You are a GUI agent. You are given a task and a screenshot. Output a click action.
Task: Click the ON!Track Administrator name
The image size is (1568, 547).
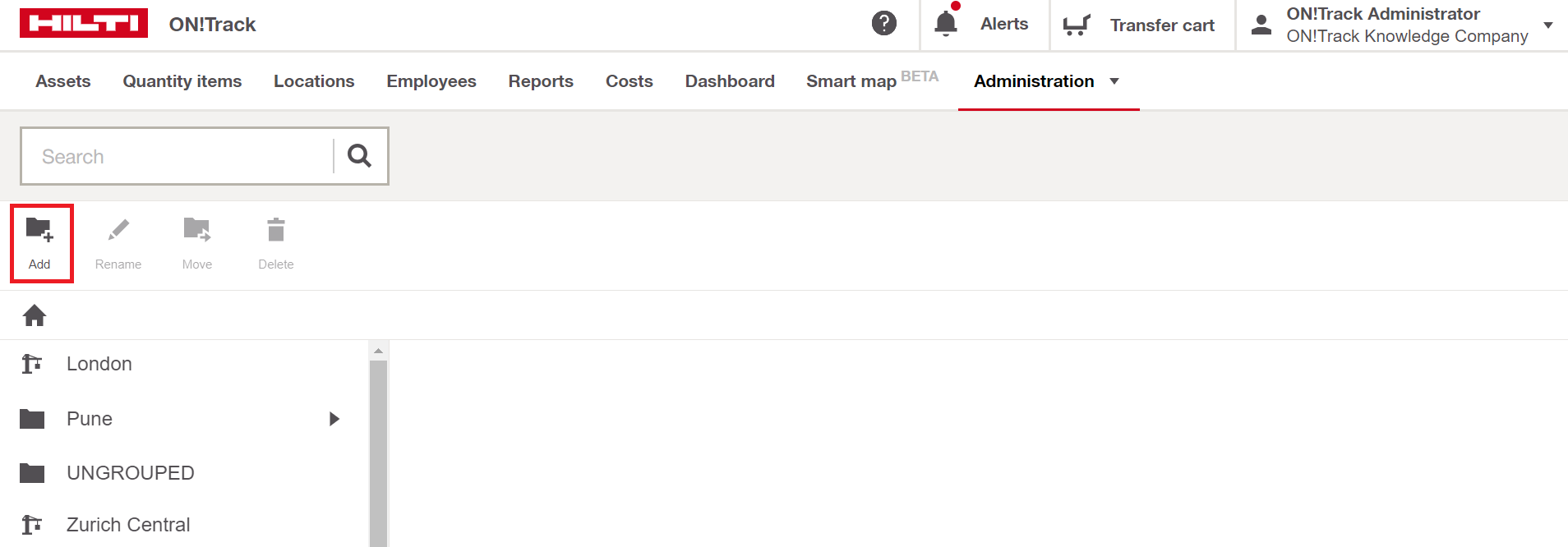pyautogui.click(x=1383, y=14)
